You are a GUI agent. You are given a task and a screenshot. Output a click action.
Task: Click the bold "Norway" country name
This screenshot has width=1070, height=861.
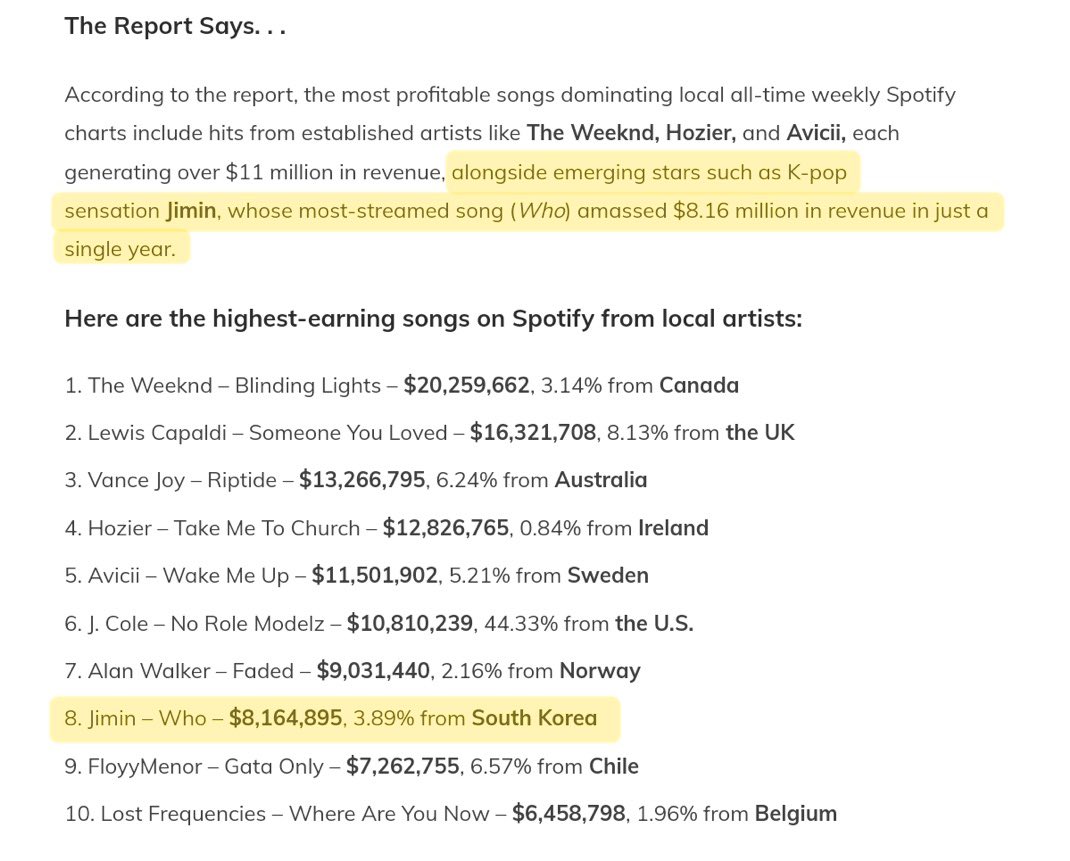(600, 671)
